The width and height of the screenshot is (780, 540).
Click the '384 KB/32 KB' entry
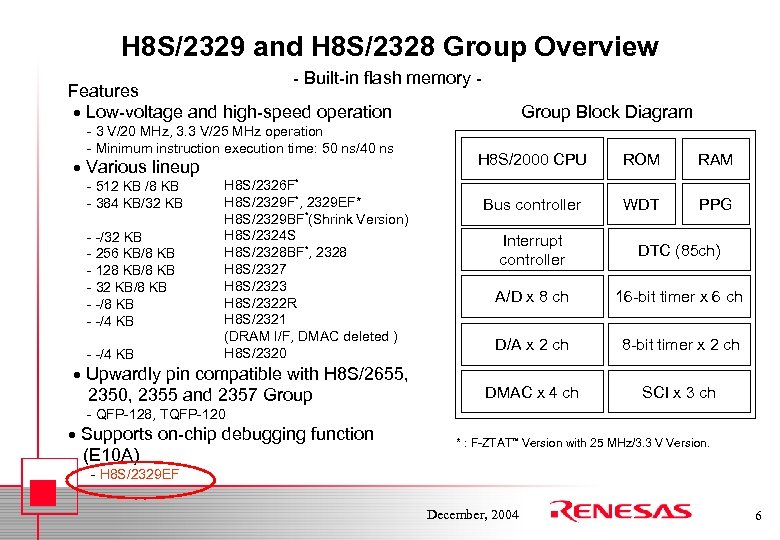tap(139, 203)
